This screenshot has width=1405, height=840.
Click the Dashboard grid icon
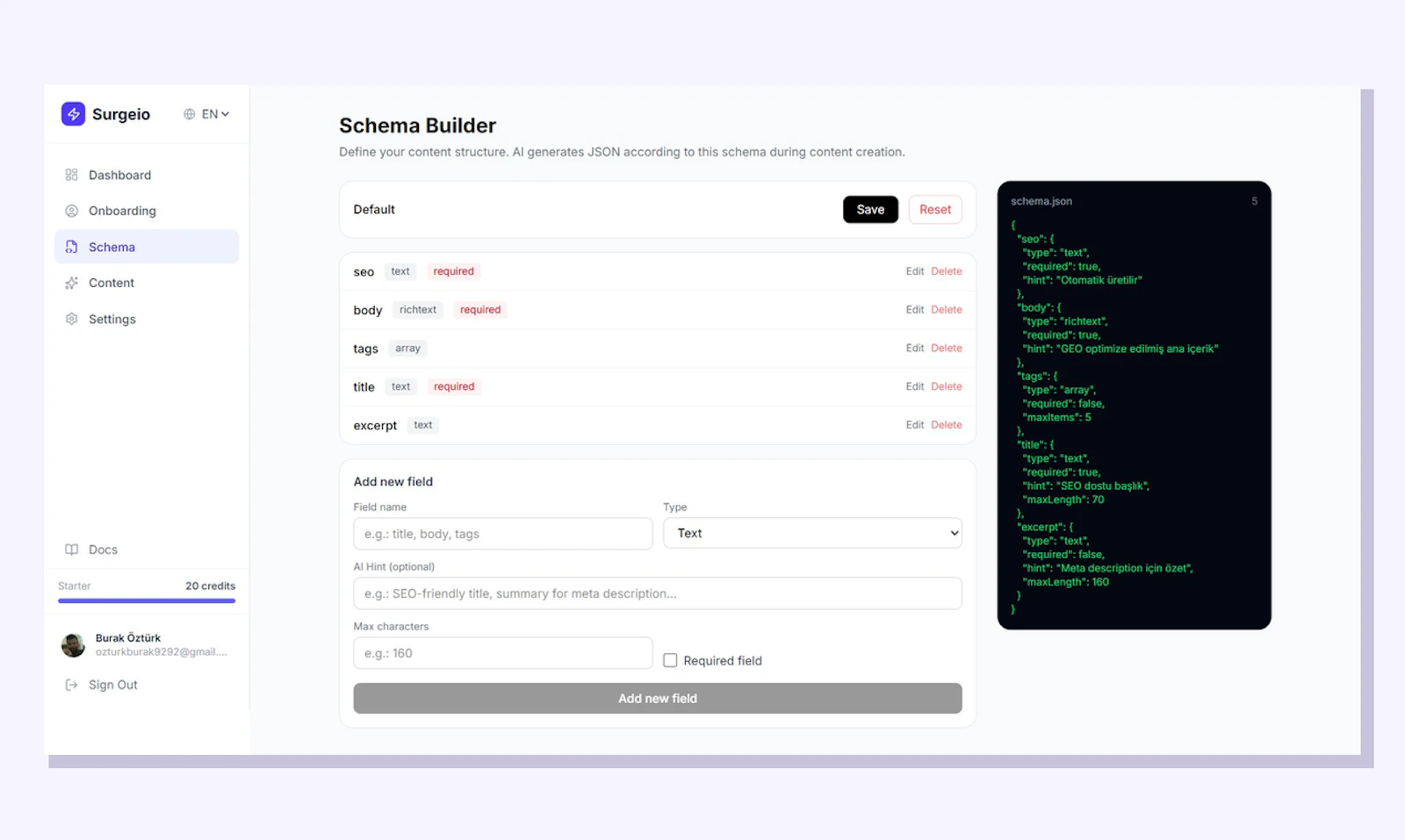point(72,175)
